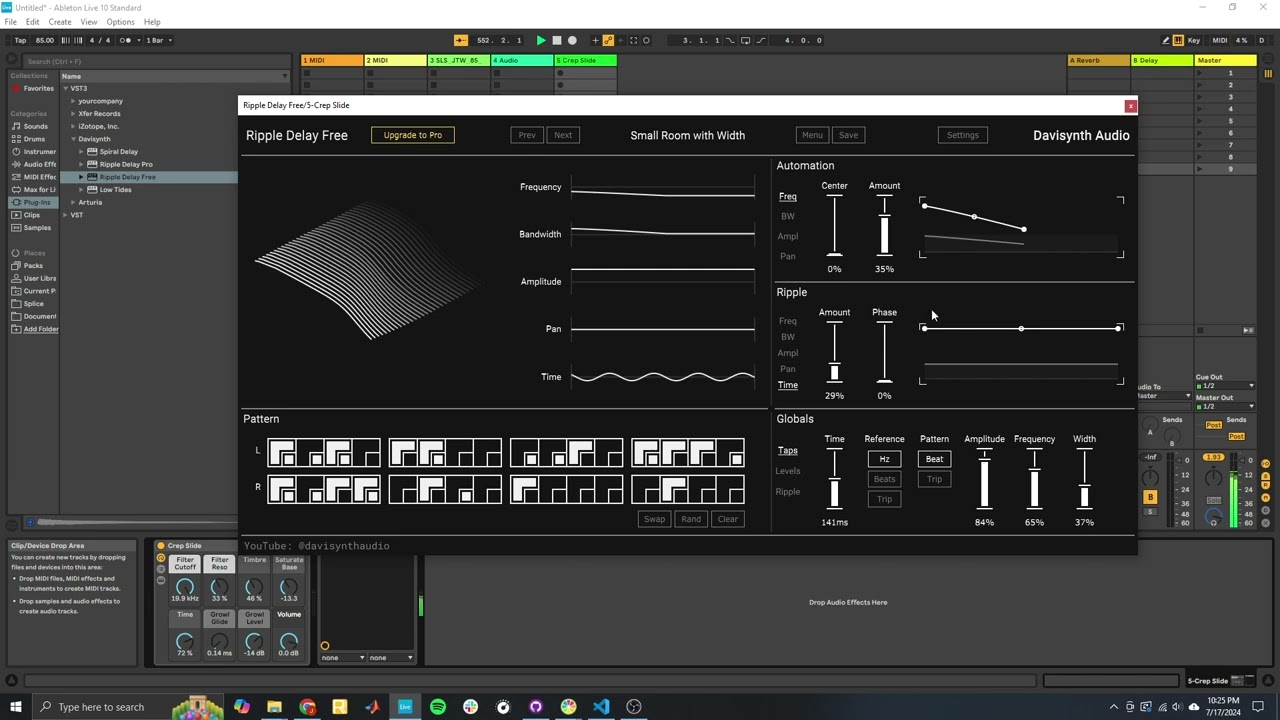Viewport: 1280px width, 720px height.
Task: Load the next preset with Next
Action: (563, 135)
